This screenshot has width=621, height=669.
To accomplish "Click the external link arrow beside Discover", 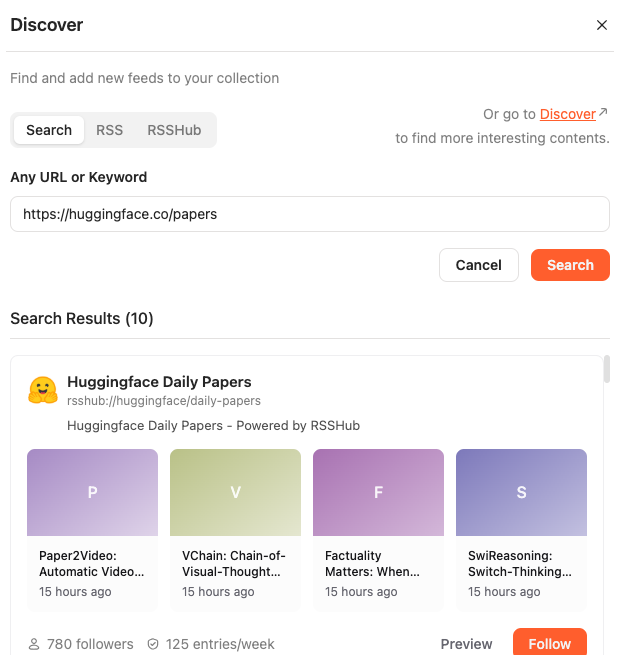I will tap(604, 113).
